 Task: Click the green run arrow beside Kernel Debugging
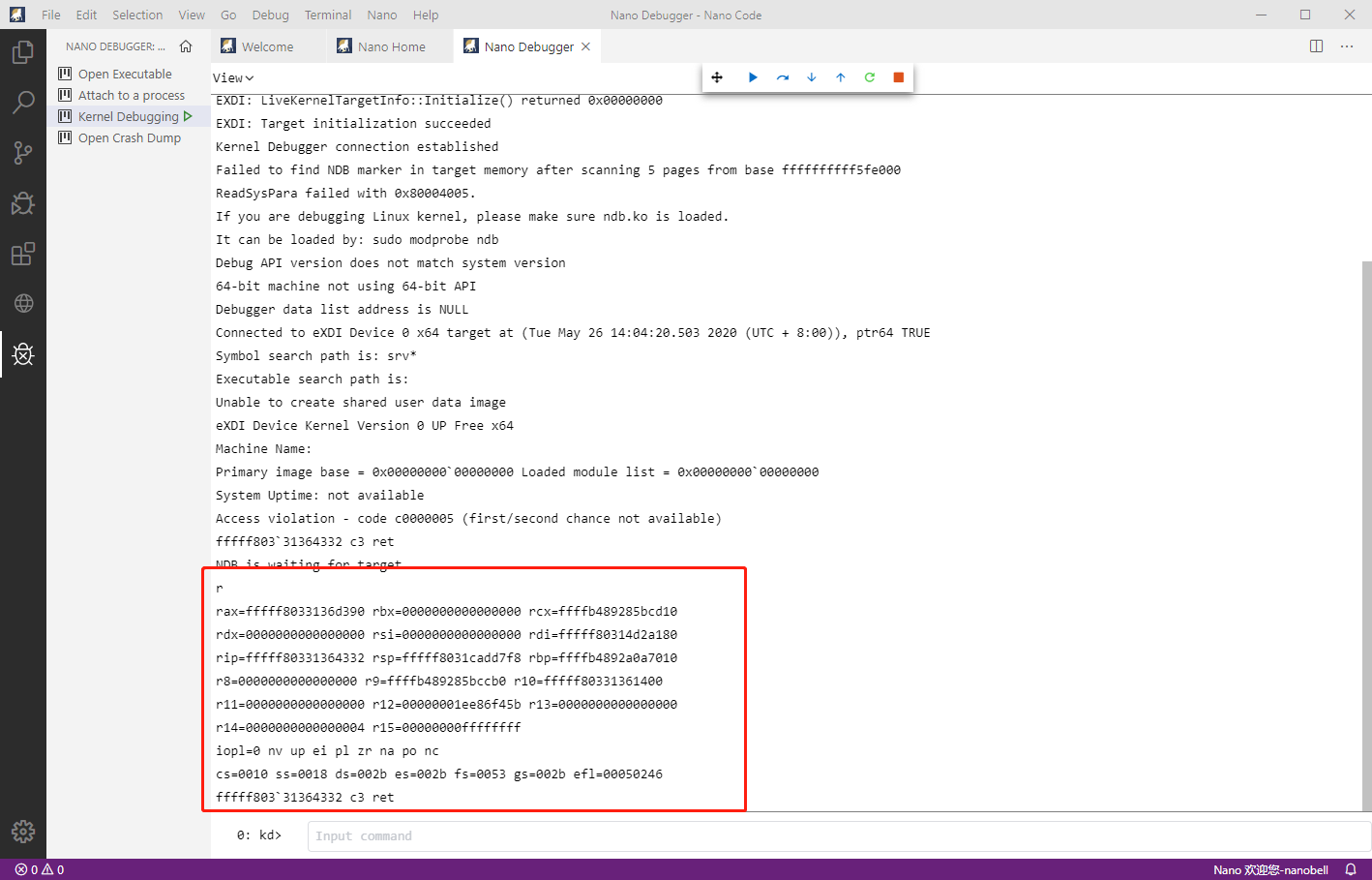point(188,116)
